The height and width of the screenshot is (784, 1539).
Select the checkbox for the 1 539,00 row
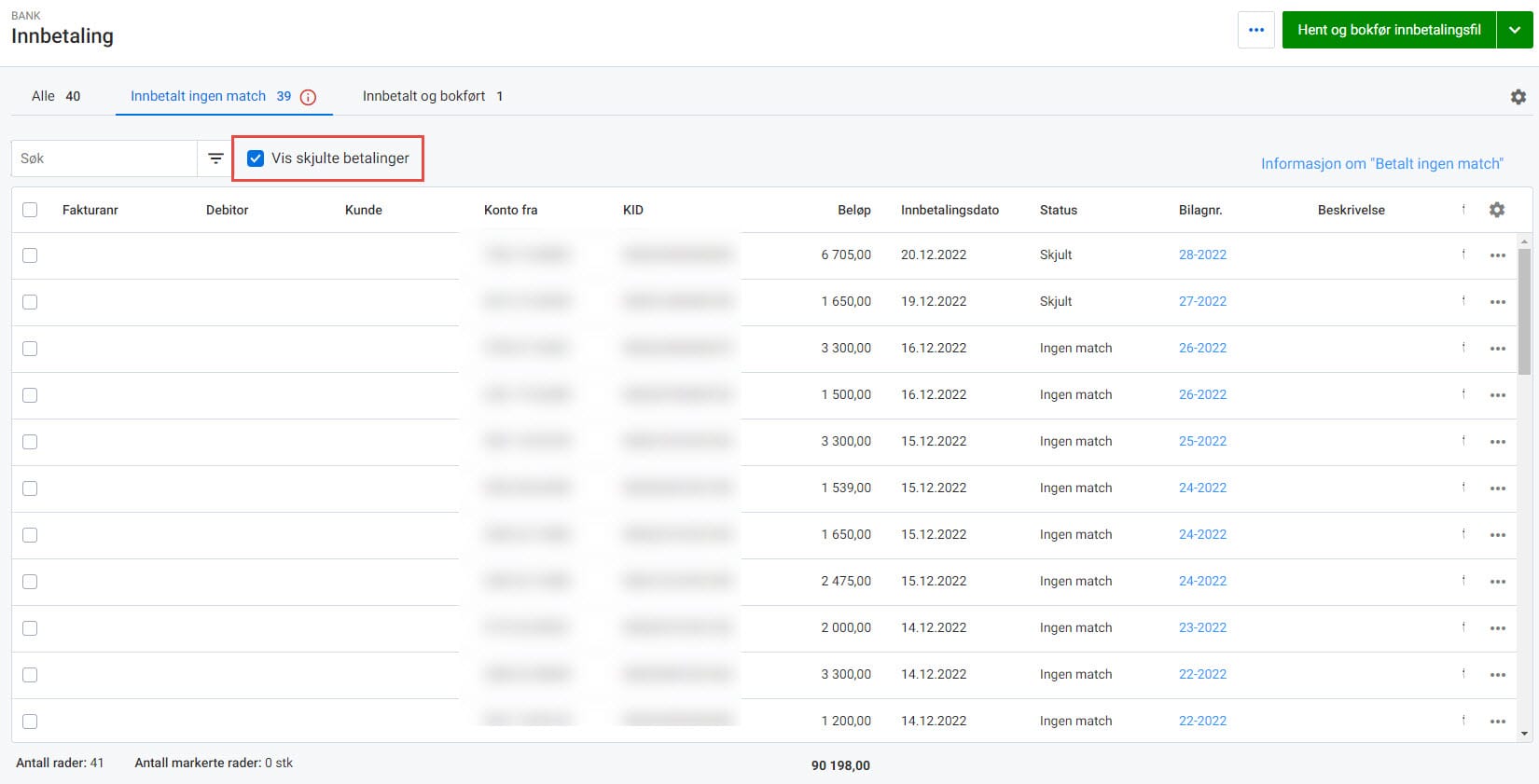pos(30,488)
